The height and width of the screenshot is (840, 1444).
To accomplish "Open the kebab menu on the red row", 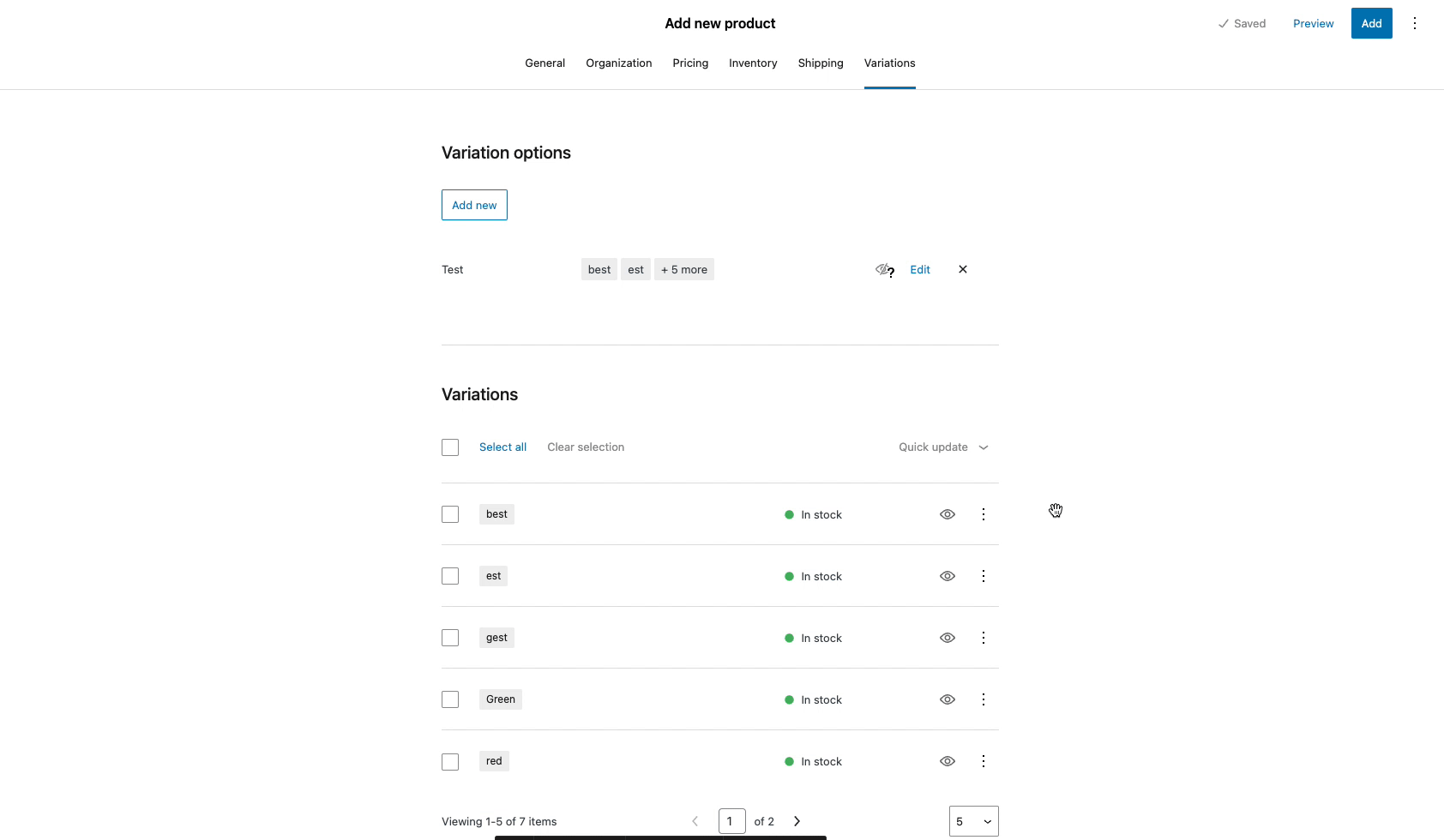I will pos(983,761).
